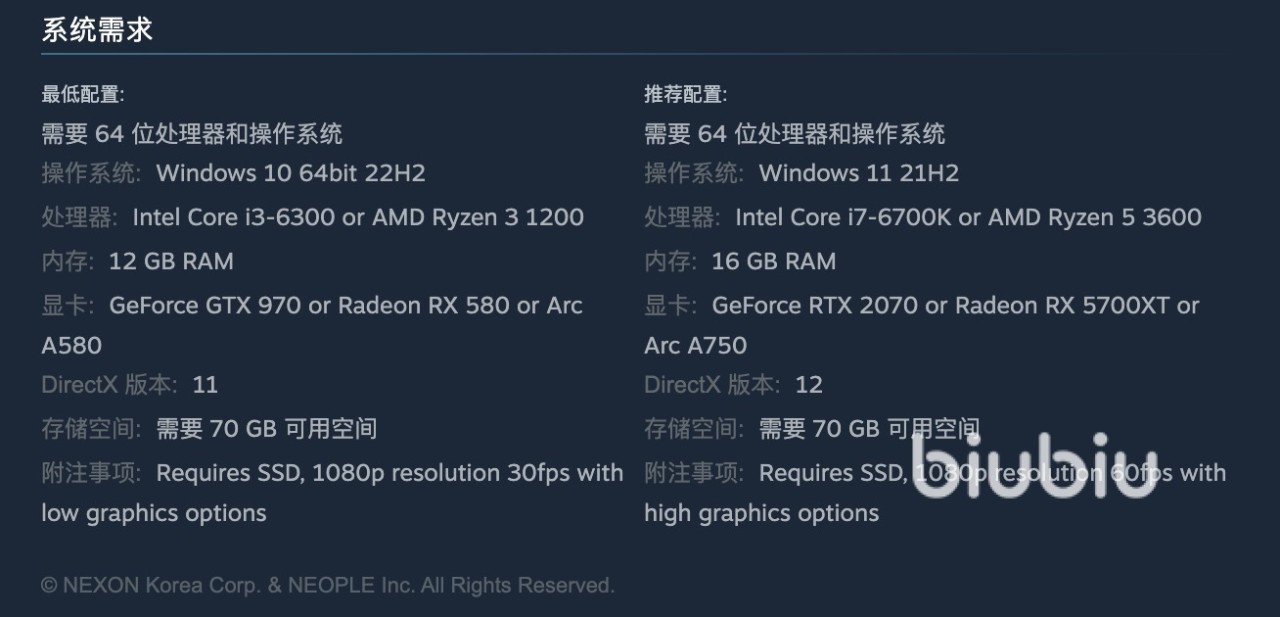
Task: Click the 30fps minimum note text
Action: 389,473
